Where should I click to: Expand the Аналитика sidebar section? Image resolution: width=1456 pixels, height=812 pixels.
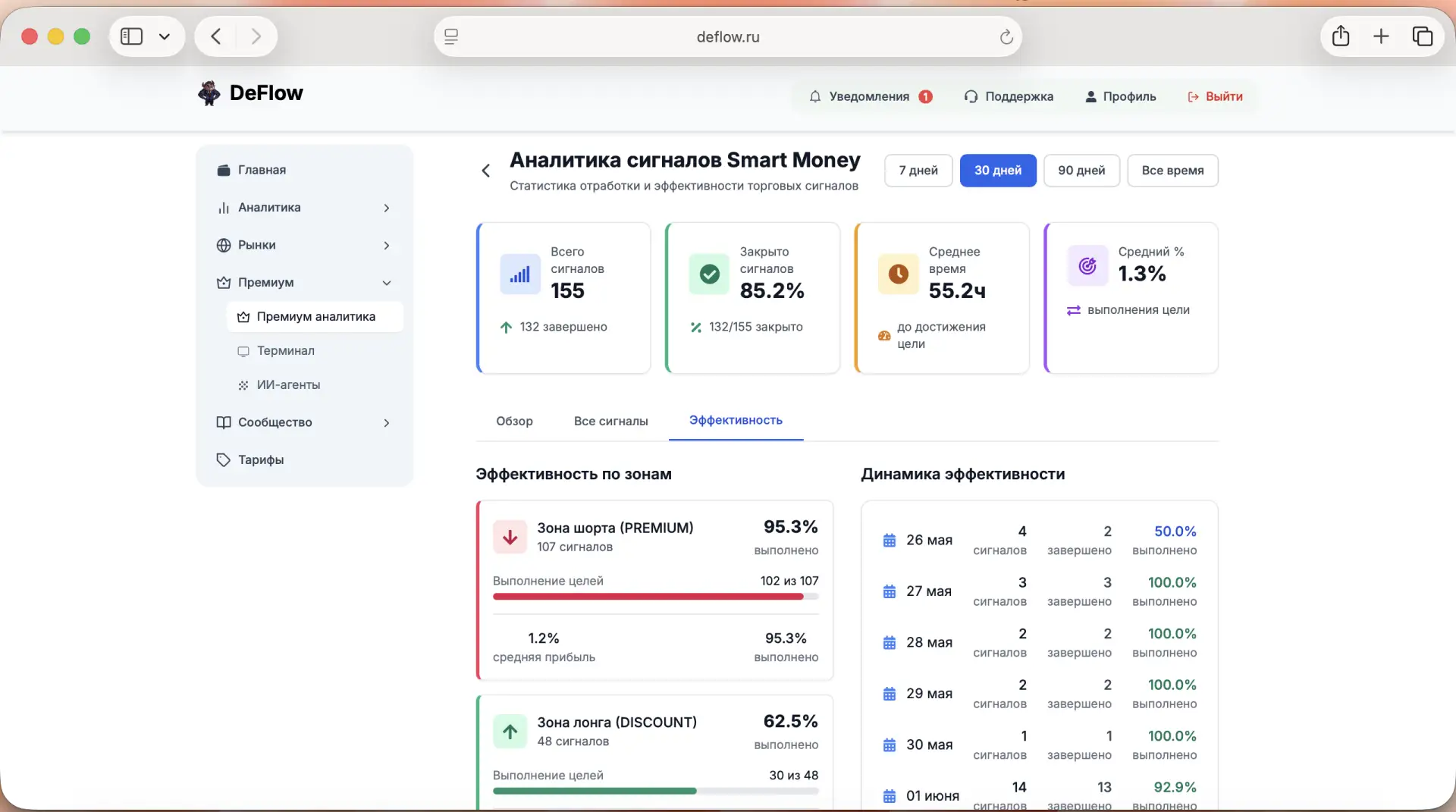(x=387, y=208)
